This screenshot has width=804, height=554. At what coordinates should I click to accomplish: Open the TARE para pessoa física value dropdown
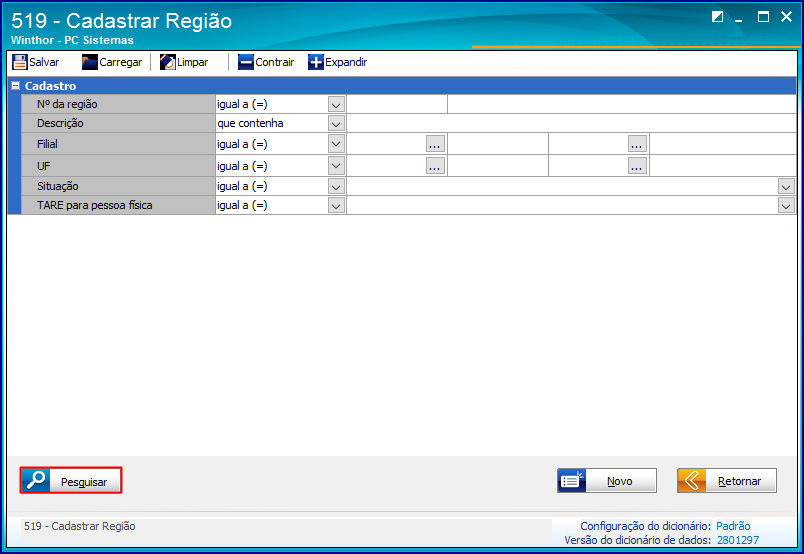coord(786,206)
